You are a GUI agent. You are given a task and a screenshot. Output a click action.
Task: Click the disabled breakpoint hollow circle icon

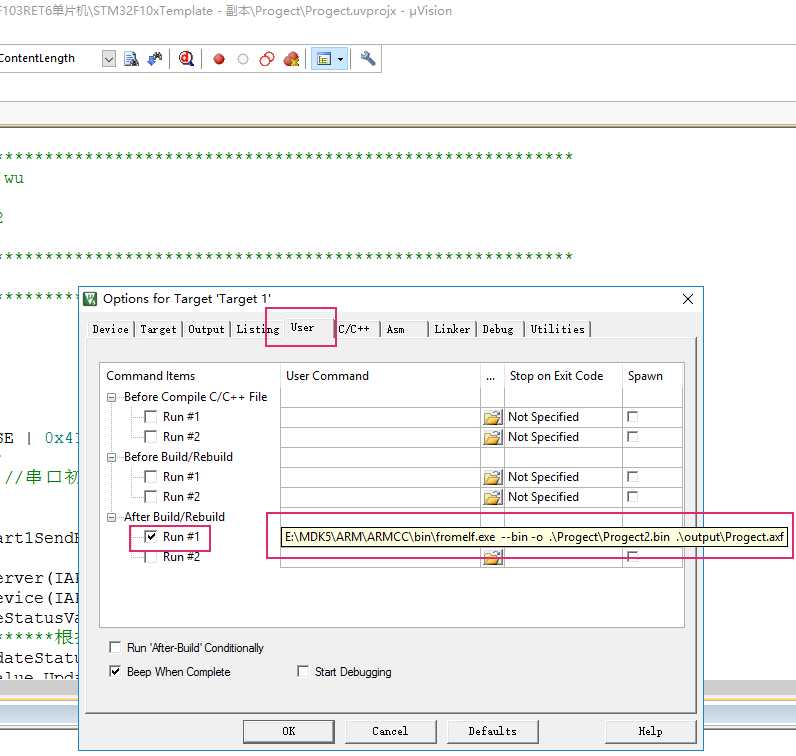point(243,59)
